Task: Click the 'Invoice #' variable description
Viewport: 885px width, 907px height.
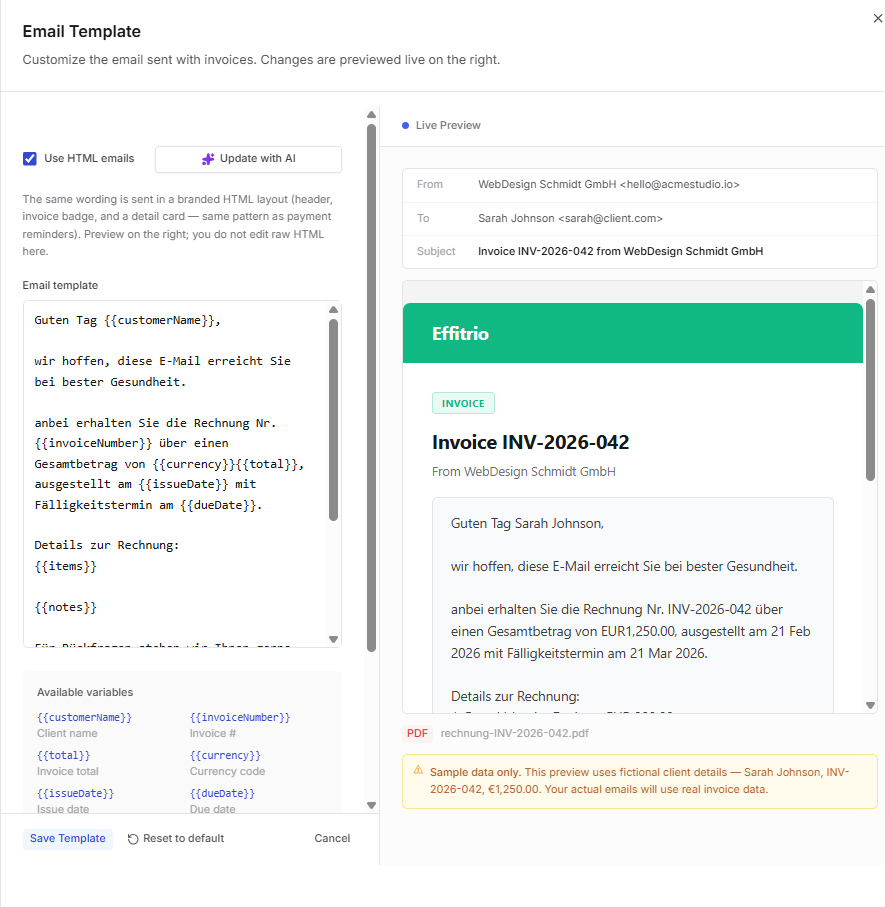Action: click(213, 733)
